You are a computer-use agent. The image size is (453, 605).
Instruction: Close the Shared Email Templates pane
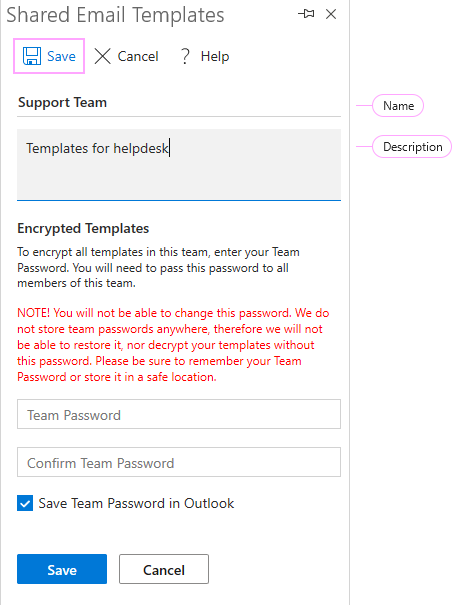[x=331, y=14]
